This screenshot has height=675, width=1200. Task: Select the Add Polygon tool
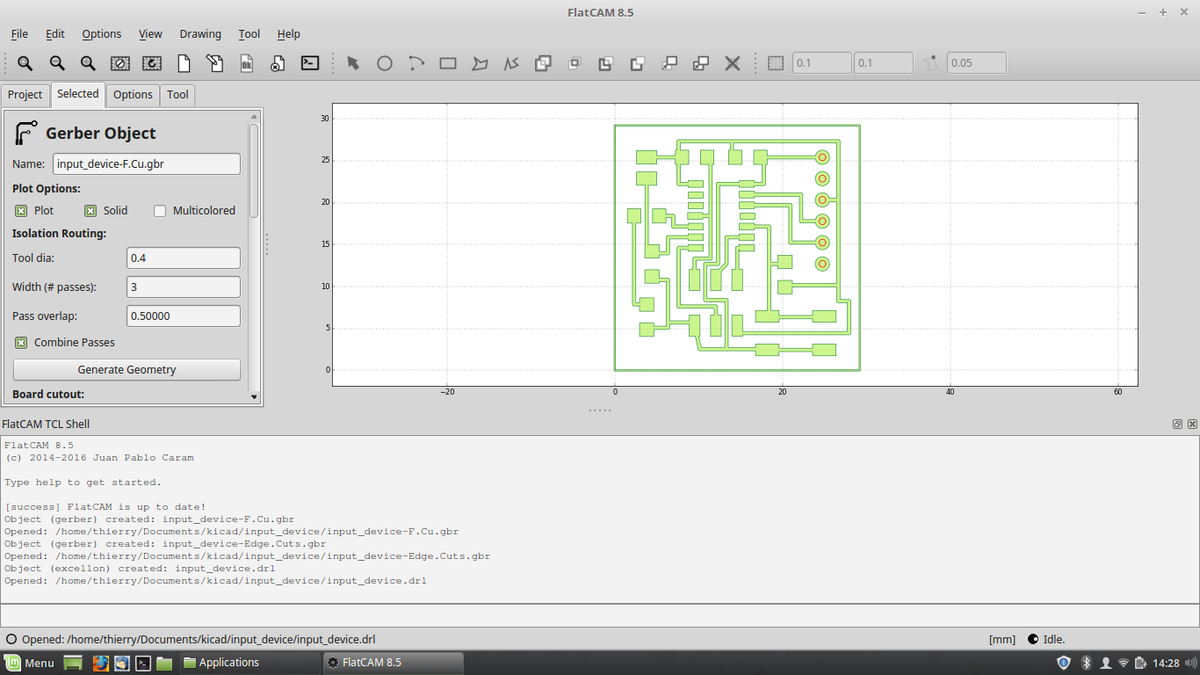(480, 63)
